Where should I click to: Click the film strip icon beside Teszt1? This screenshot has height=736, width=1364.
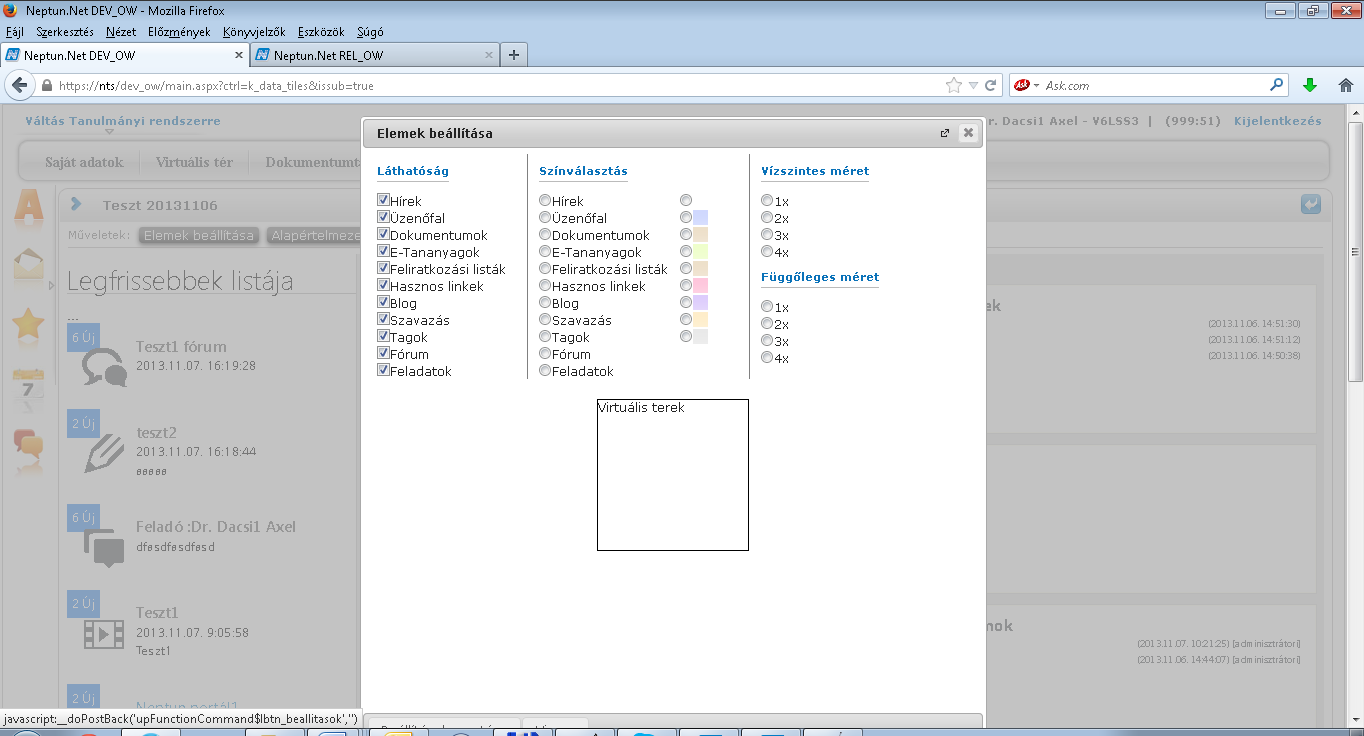pos(104,632)
